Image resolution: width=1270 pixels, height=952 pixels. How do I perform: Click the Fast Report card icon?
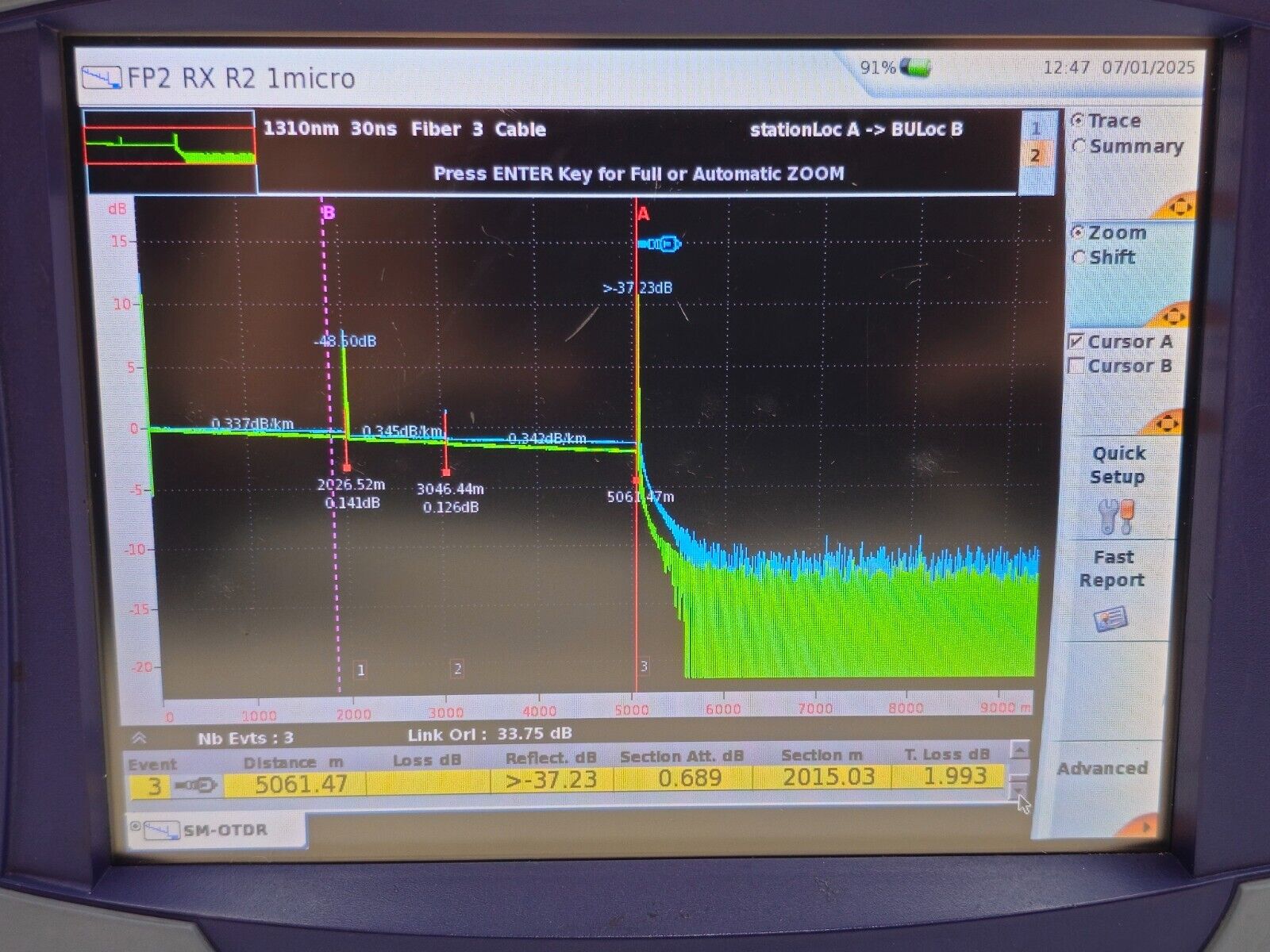pos(1111,619)
